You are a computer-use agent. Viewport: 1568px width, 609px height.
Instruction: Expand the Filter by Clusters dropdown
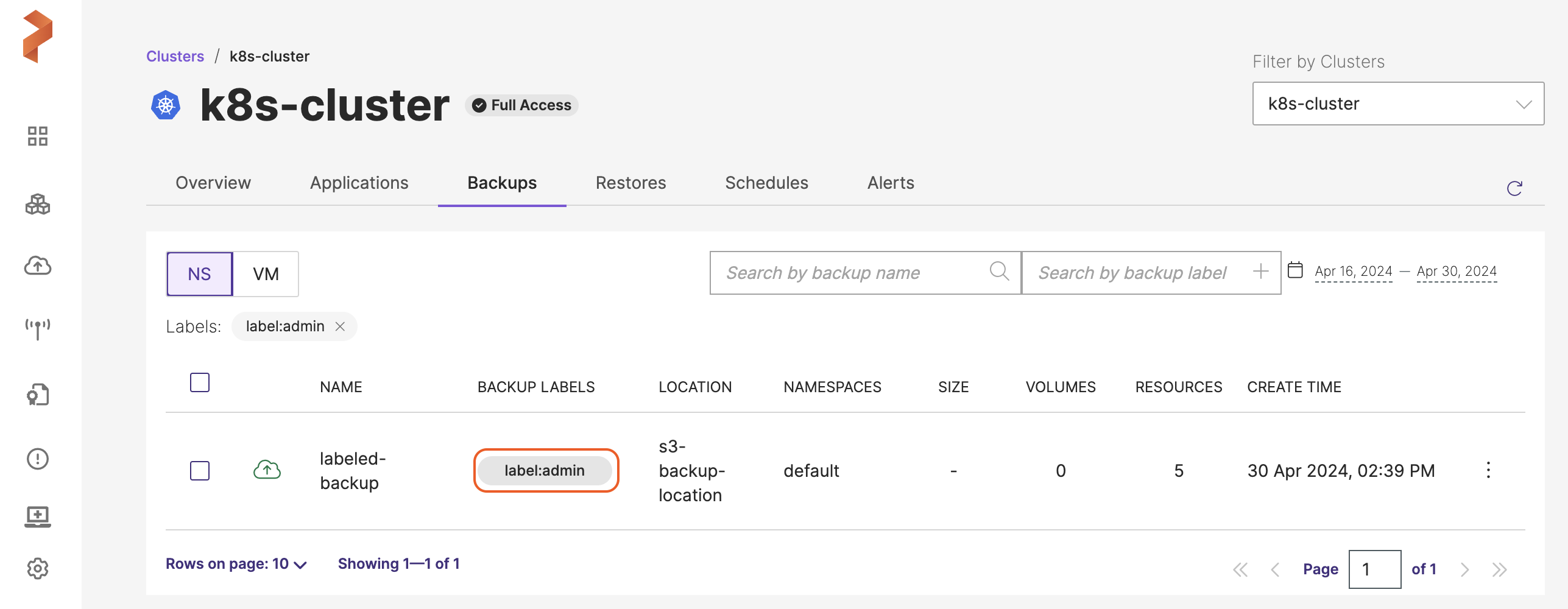pos(1398,104)
